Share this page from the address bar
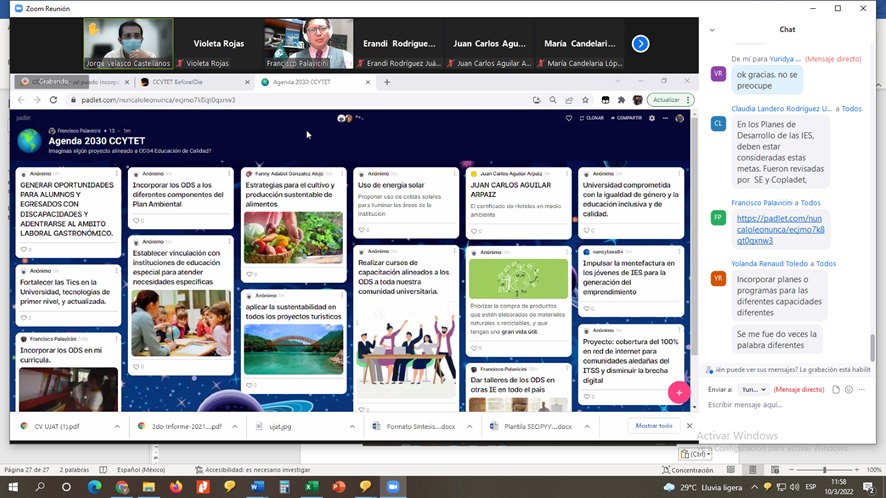This screenshot has width=886, height=498. (569, 100)
